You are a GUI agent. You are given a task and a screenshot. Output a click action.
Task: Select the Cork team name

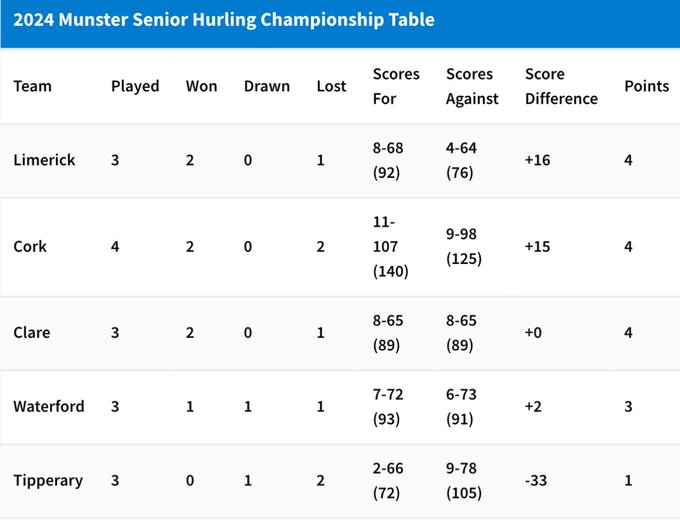pyautogui.click(x=30, y=246)
